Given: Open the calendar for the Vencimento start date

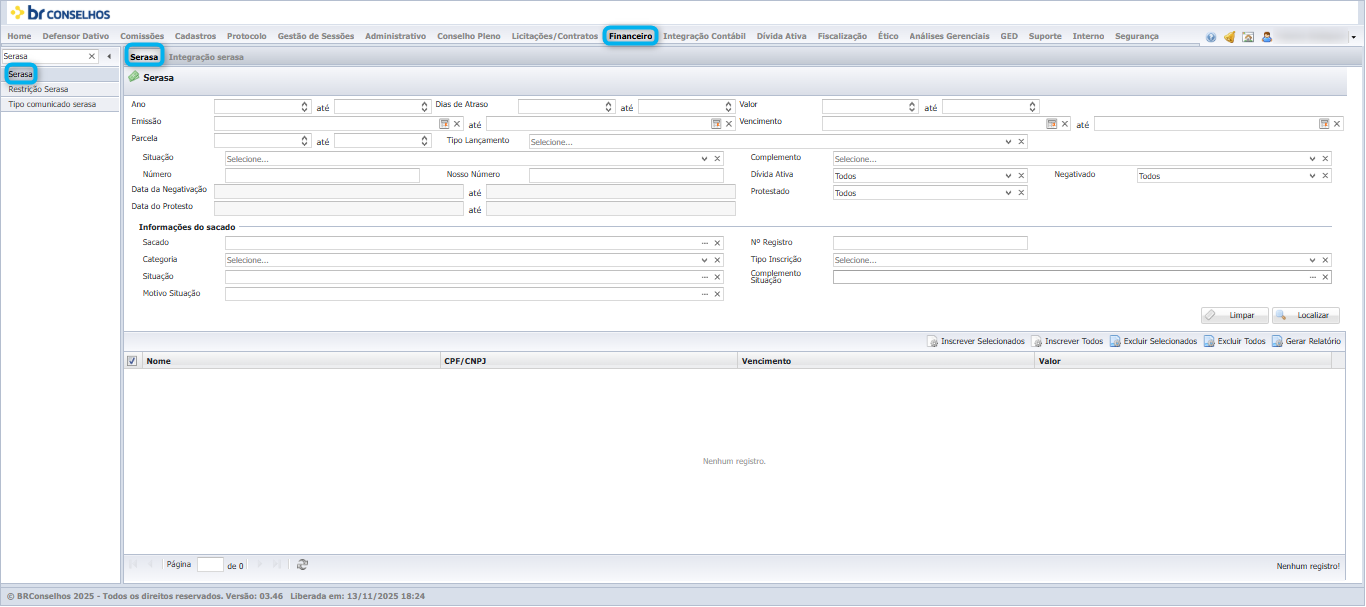Looking at the screenshot, I should click(1052, 124).
